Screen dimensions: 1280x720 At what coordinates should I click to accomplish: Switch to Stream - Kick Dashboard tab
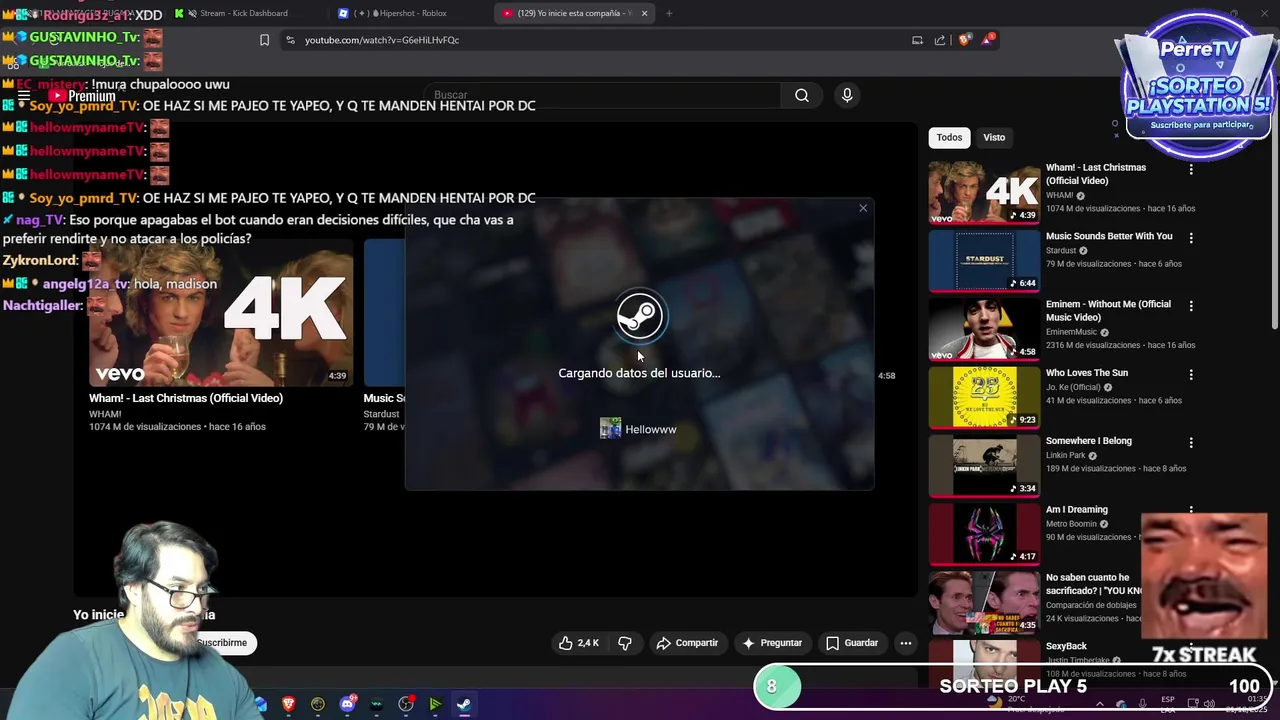point(240,13)
